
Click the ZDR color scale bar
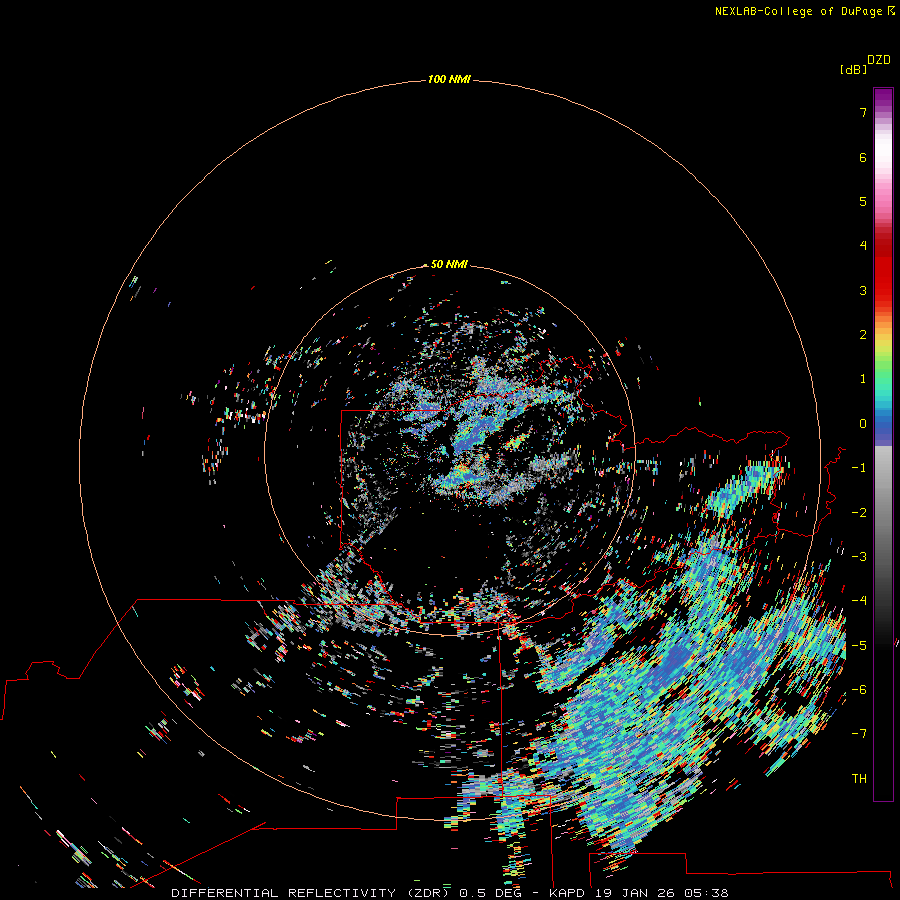point(883,444)
